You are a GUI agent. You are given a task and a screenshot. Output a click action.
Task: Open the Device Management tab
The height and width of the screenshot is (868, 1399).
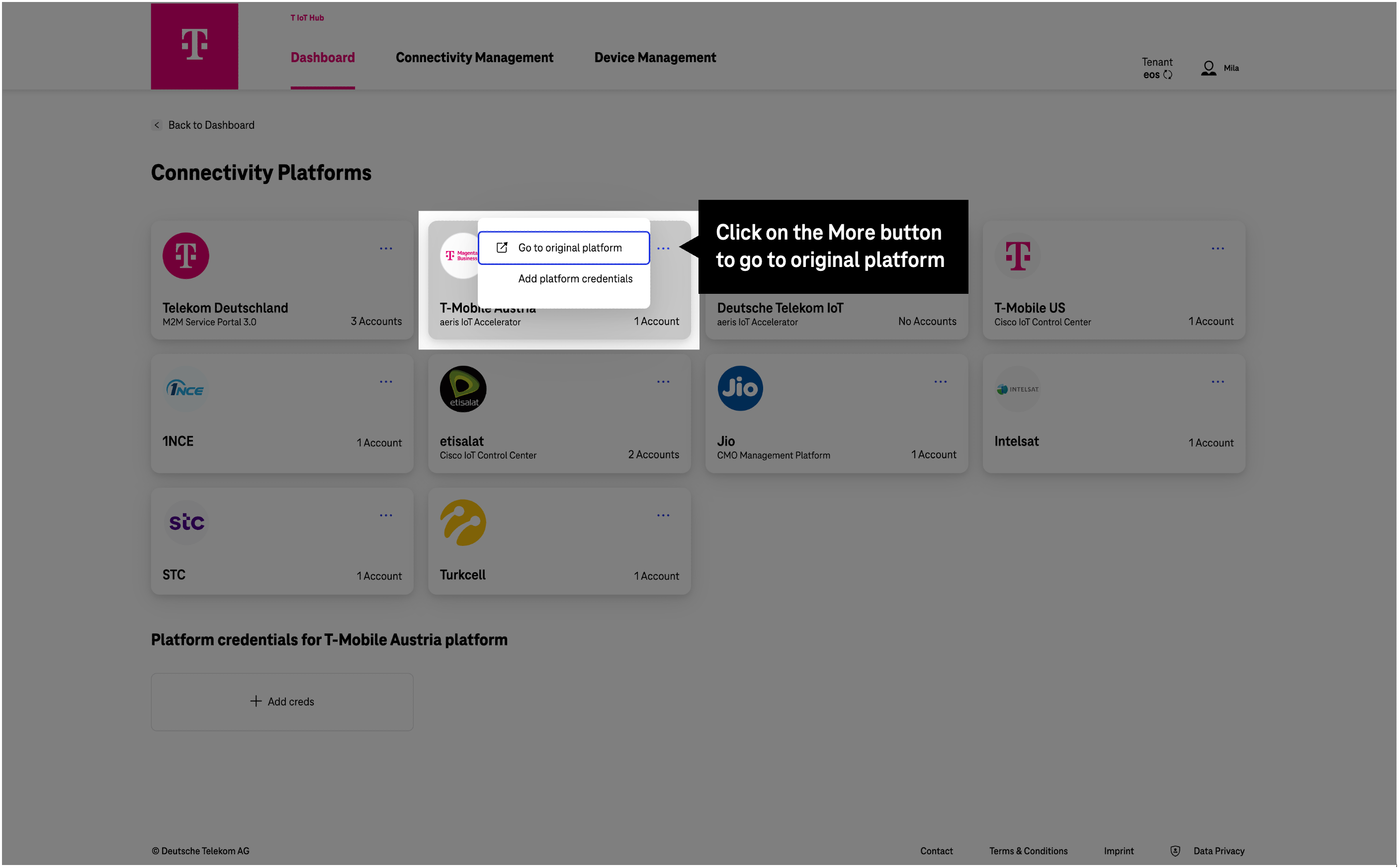coord(654,57)
